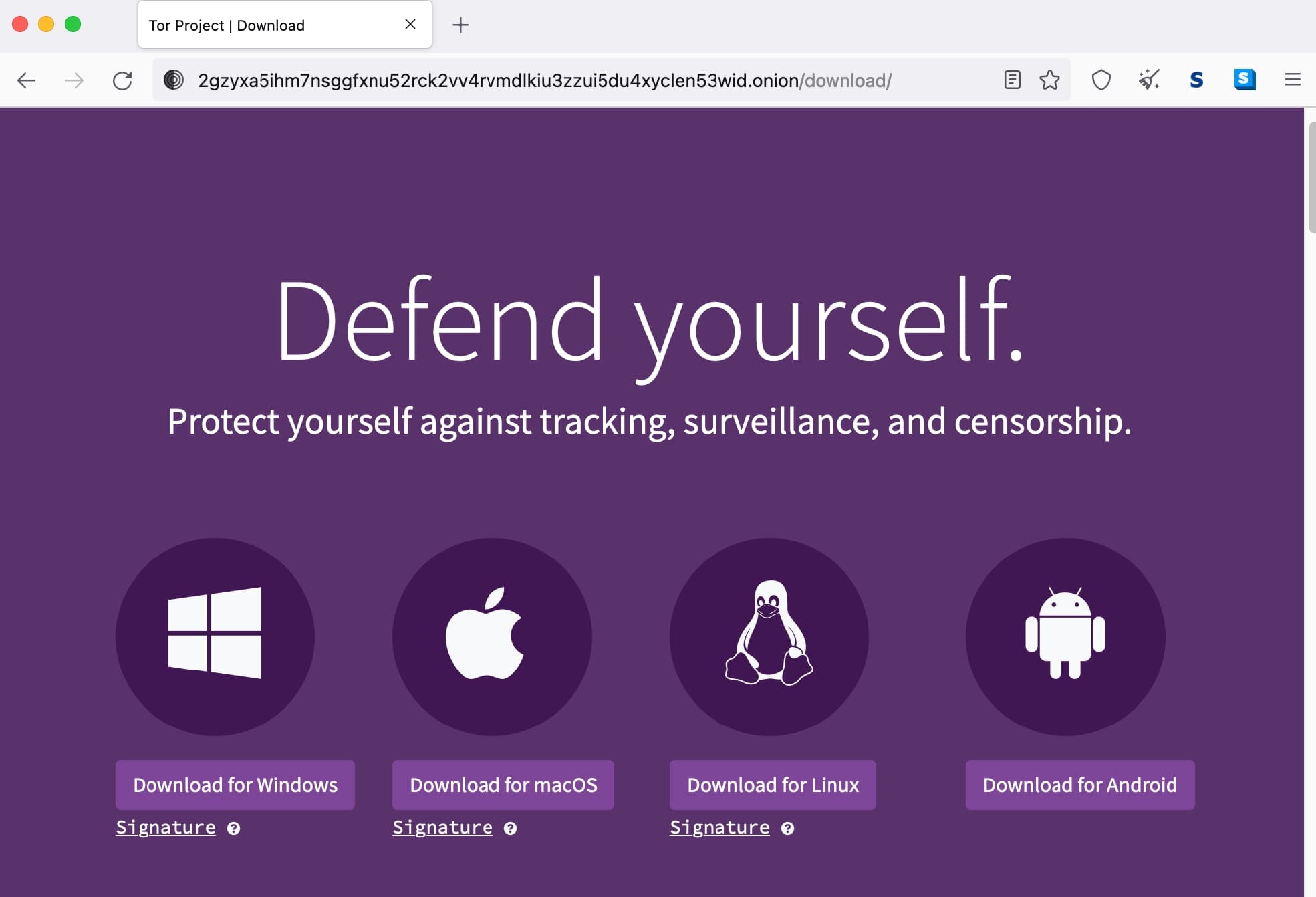Bookmark this page with the star icon

coord(1049,80)
